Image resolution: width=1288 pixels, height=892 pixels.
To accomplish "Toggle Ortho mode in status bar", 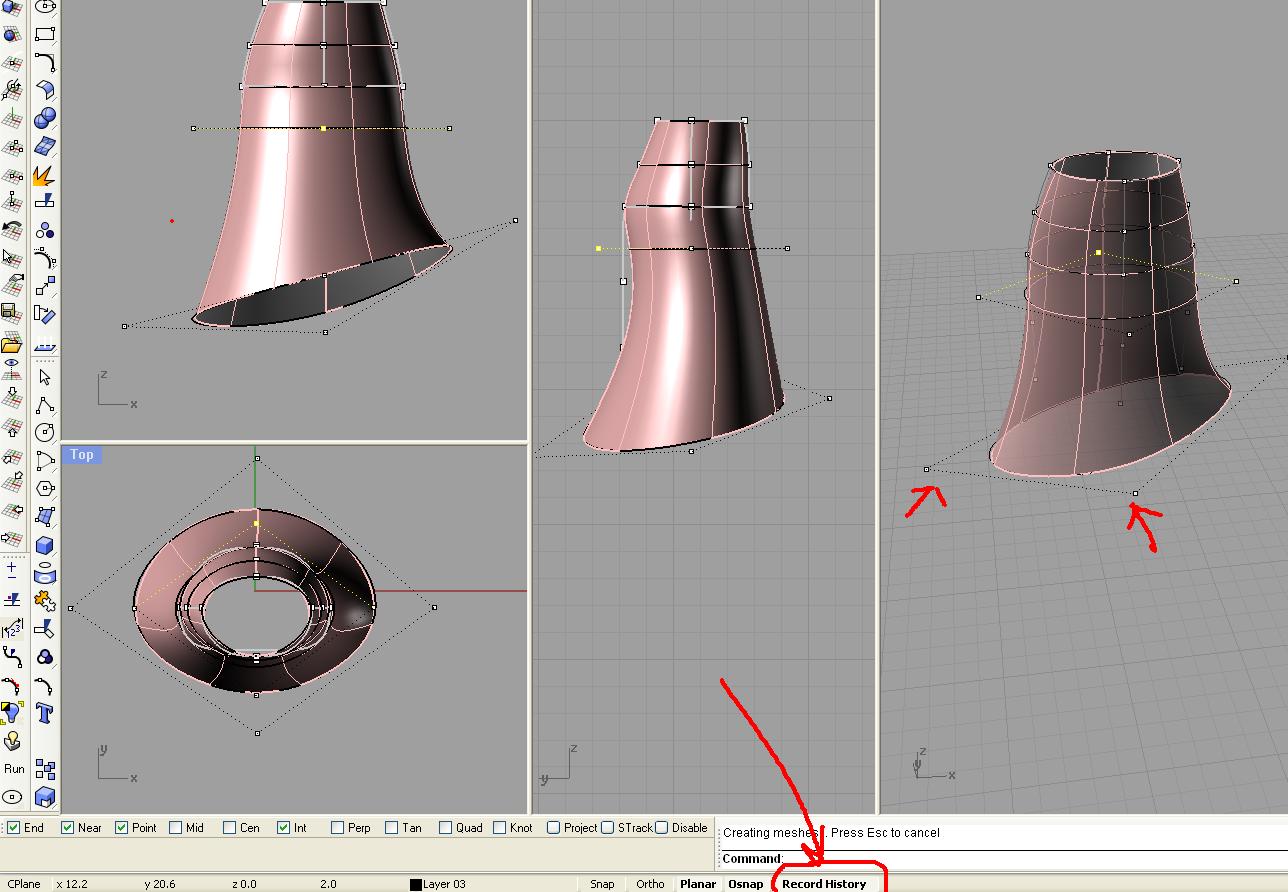I will [650, 884].
